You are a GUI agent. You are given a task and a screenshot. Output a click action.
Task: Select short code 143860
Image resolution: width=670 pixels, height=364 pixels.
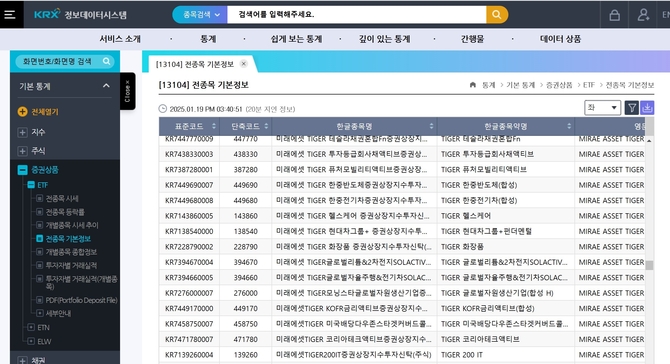pyautogui.click(x=246, y=216)
